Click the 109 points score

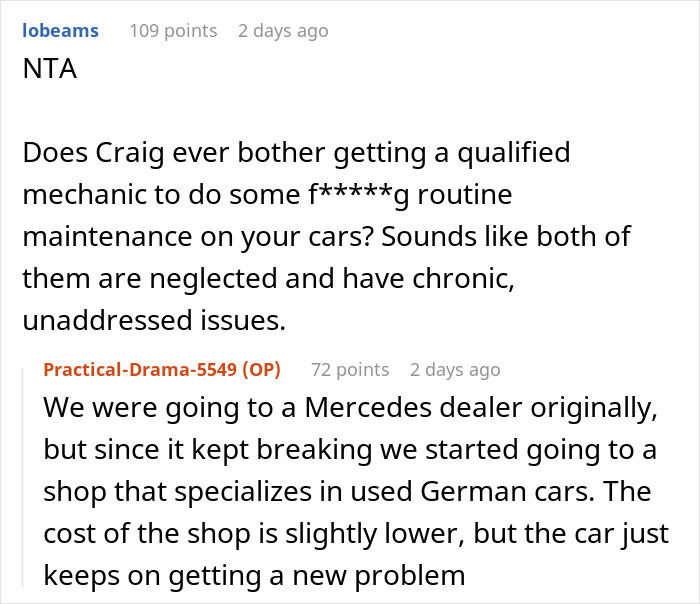pyautogui.click(x=173, y=31)
